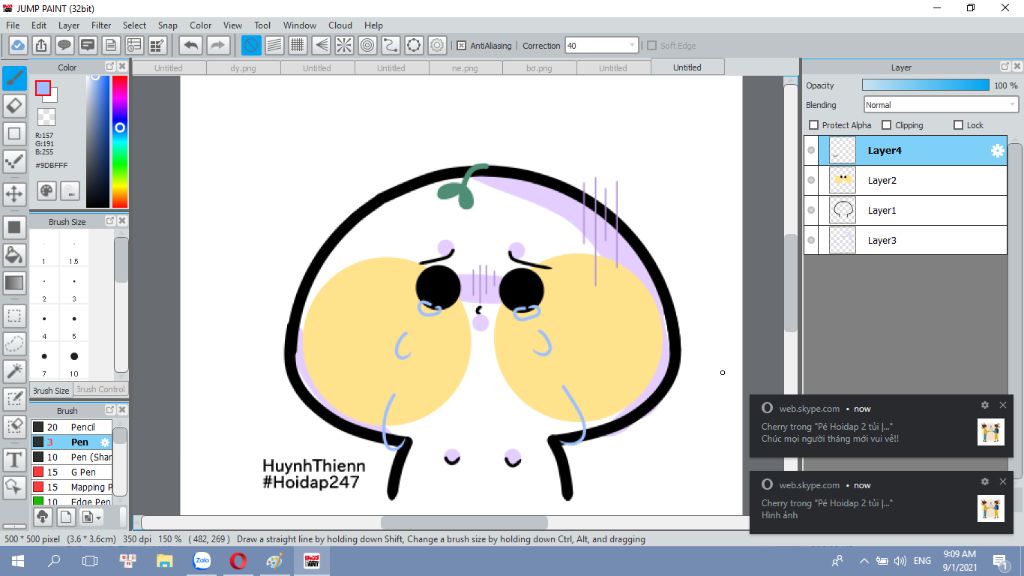Viewport: 1024px width, 576px height.
Task: Enable the crisscross grid snap
Action: pos(298,45)
